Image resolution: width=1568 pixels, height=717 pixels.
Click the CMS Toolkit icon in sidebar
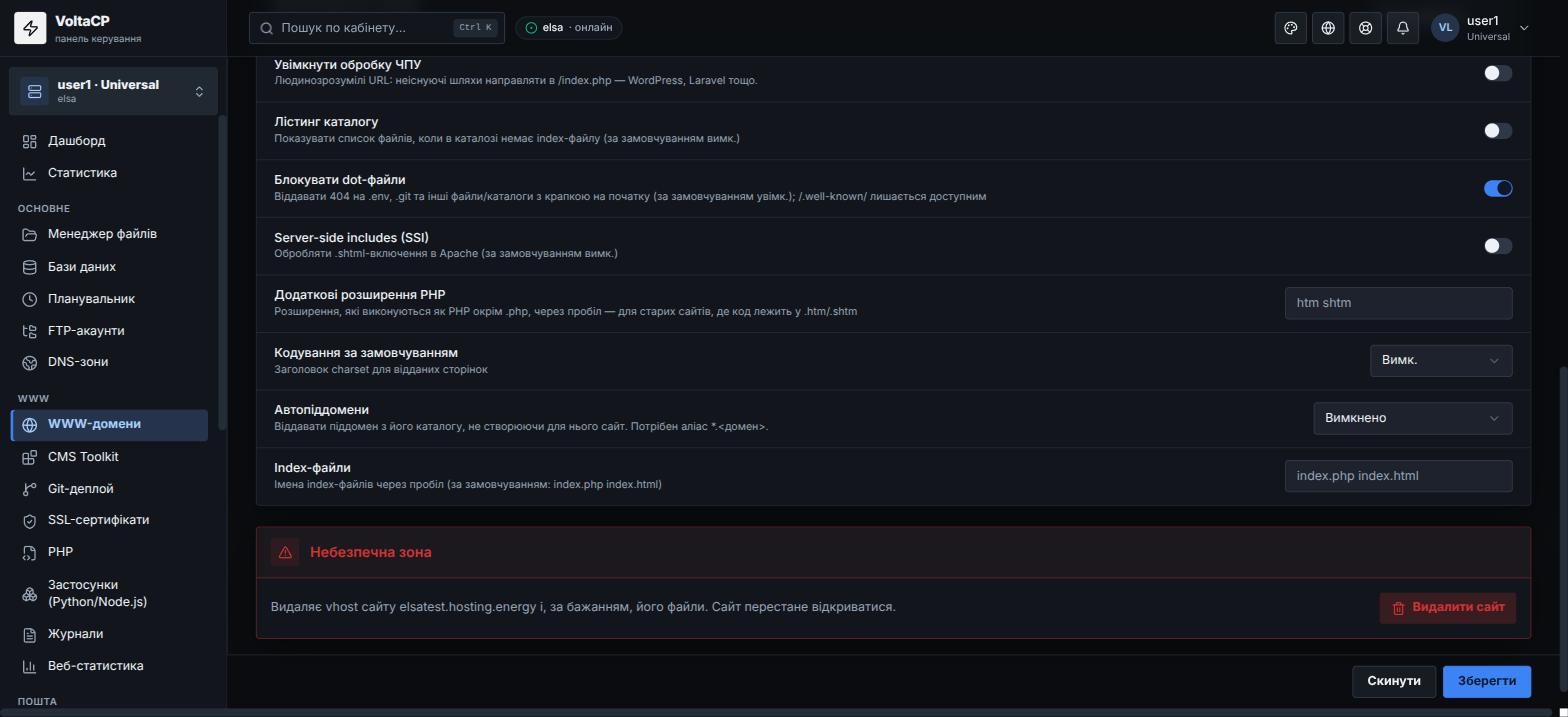pyautogui.click(x=30, y=457)
